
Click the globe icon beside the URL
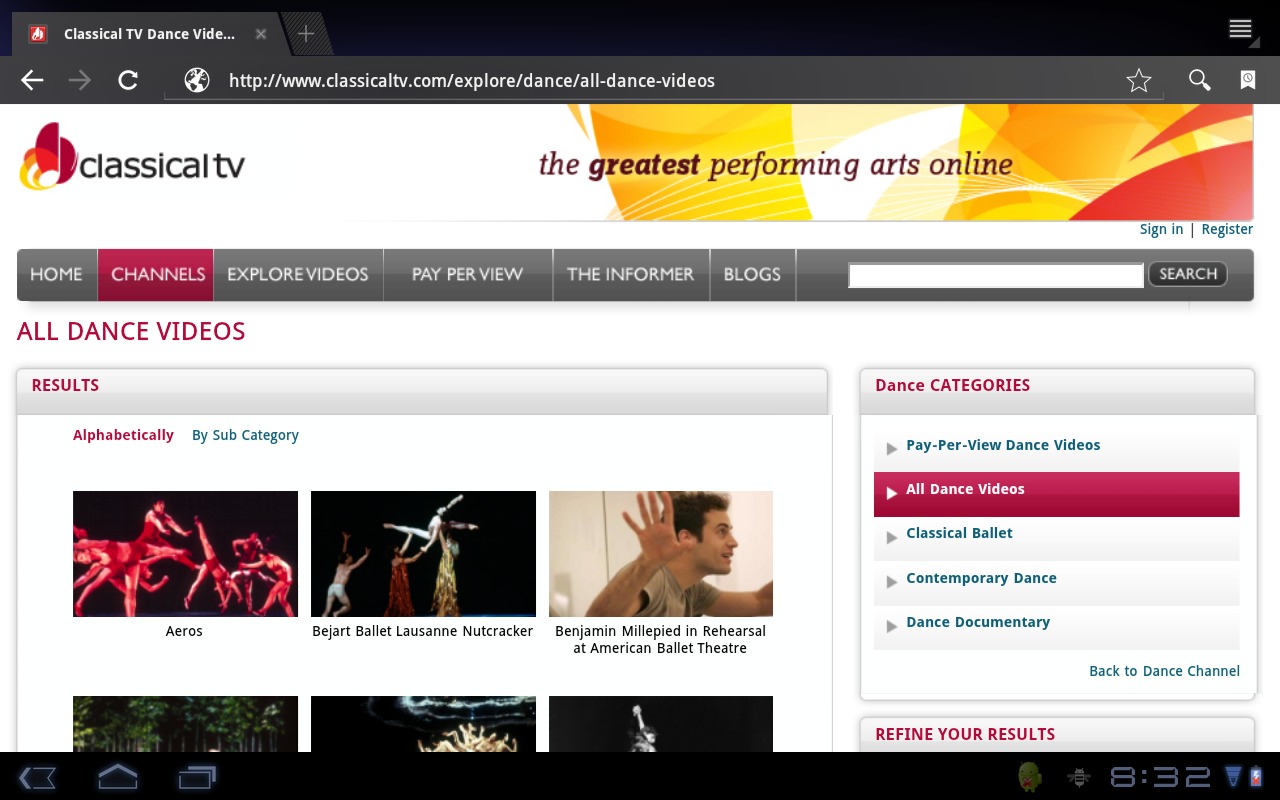click(x=197, y=80)
